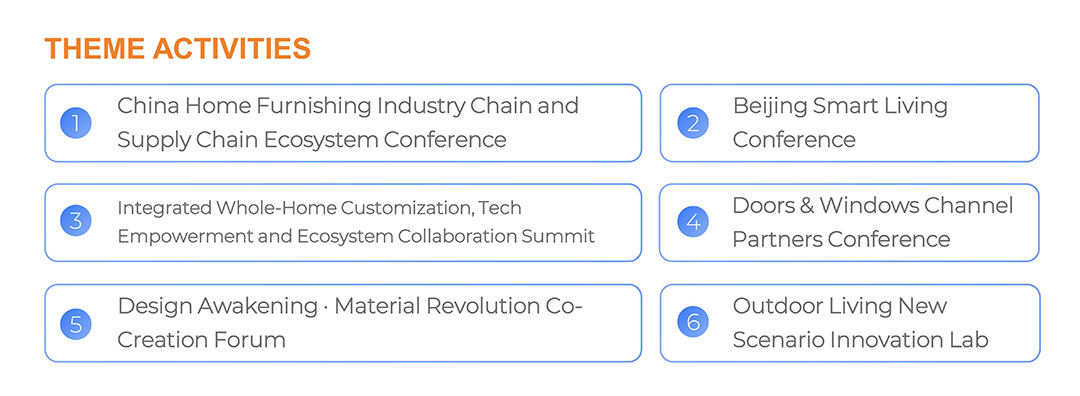Select Design Awakening Material Revolution forum text
The image size is (1080, 396).
(x=350, y=322)
